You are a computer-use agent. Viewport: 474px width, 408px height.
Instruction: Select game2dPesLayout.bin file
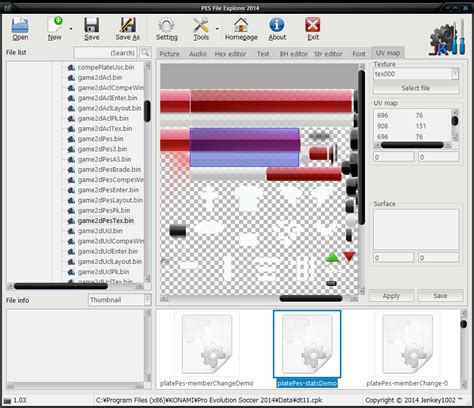(x=110, y=200)
